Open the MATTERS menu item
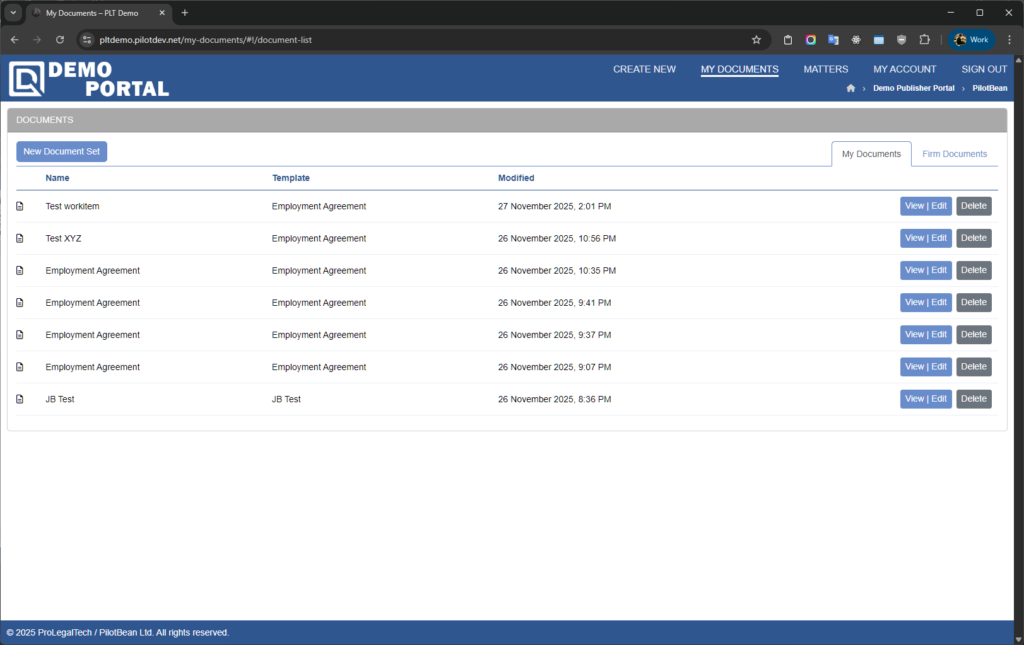The height and width of the screenshot is (645, 1024). click(825, 69)
